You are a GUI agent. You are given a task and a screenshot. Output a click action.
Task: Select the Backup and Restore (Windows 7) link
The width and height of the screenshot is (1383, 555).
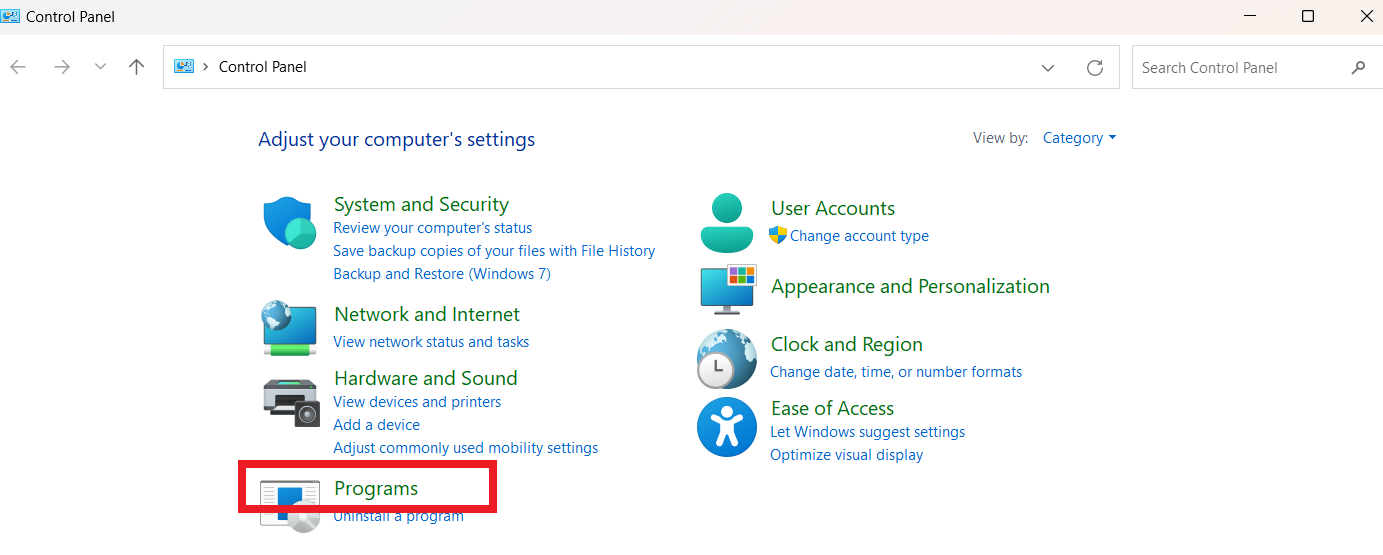(x=442, y=274)
